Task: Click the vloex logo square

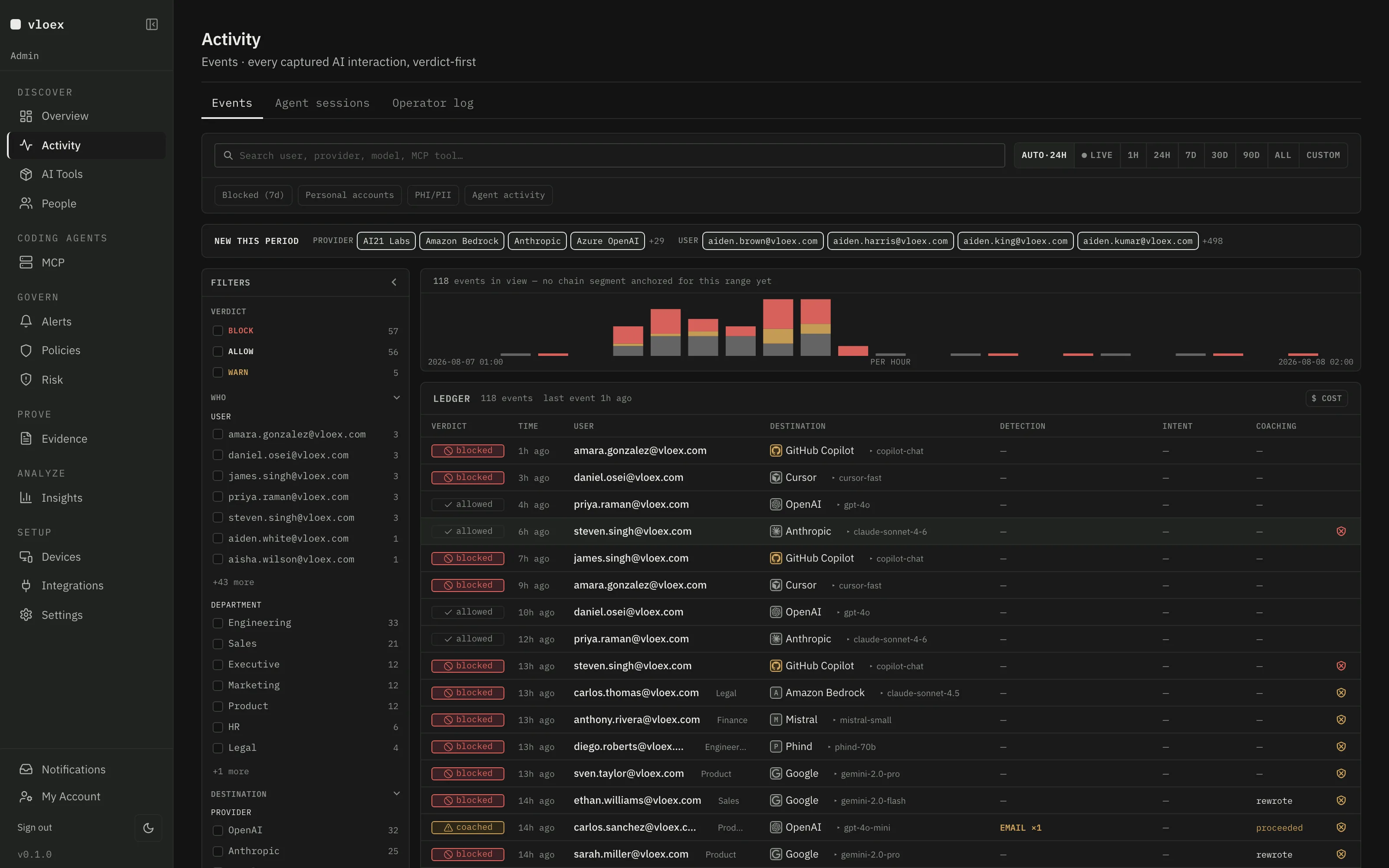Action: point(16,24)
